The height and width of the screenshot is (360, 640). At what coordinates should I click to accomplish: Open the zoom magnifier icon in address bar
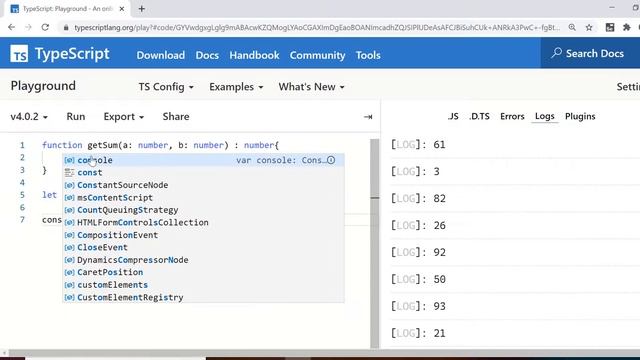(x=572, y=27)
